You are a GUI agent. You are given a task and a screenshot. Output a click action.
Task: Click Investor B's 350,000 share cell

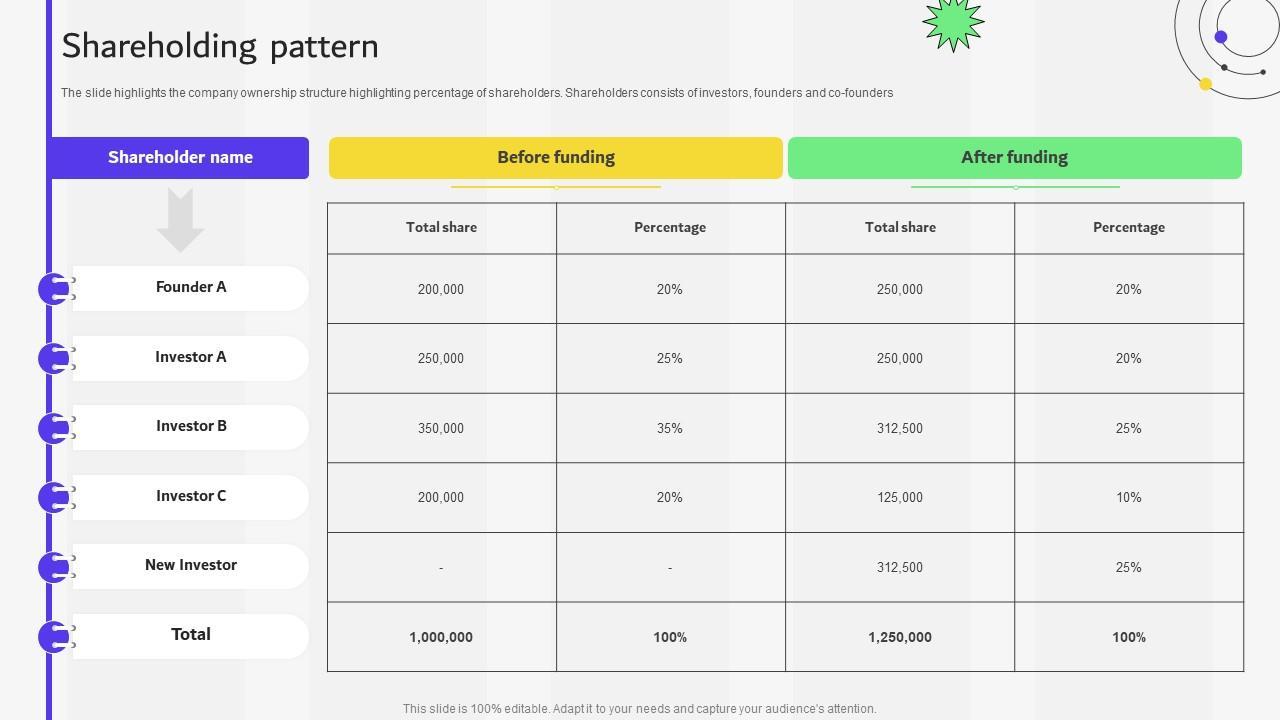tap(441, 428)
